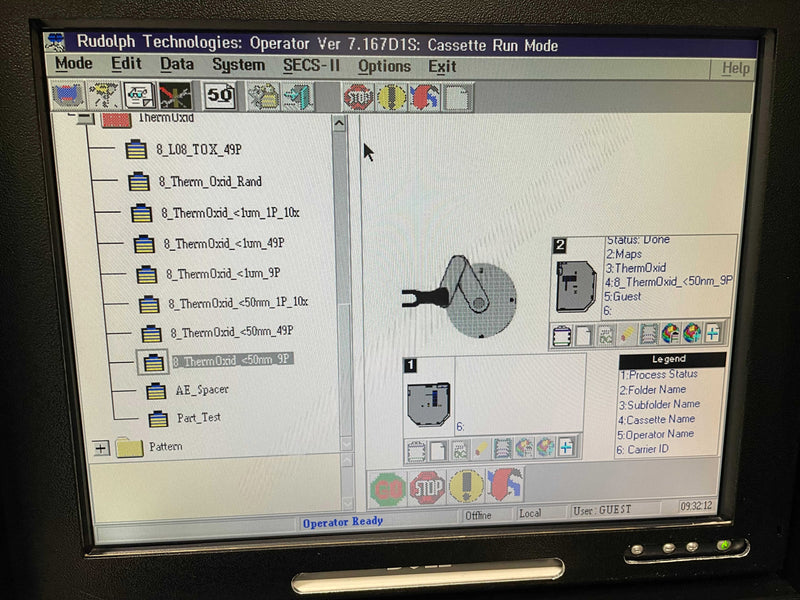Click the red-blue return arrow toolbar icon
The width and height of the screenshot is (800, 600).
424,97
